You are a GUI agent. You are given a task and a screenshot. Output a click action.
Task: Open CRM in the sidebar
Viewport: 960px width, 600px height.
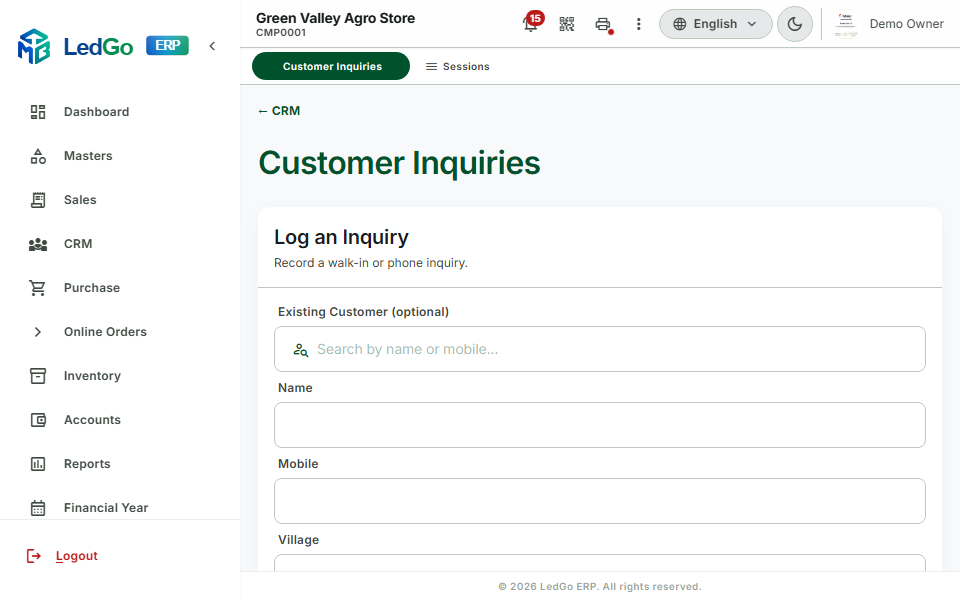(x=78, y=244)
